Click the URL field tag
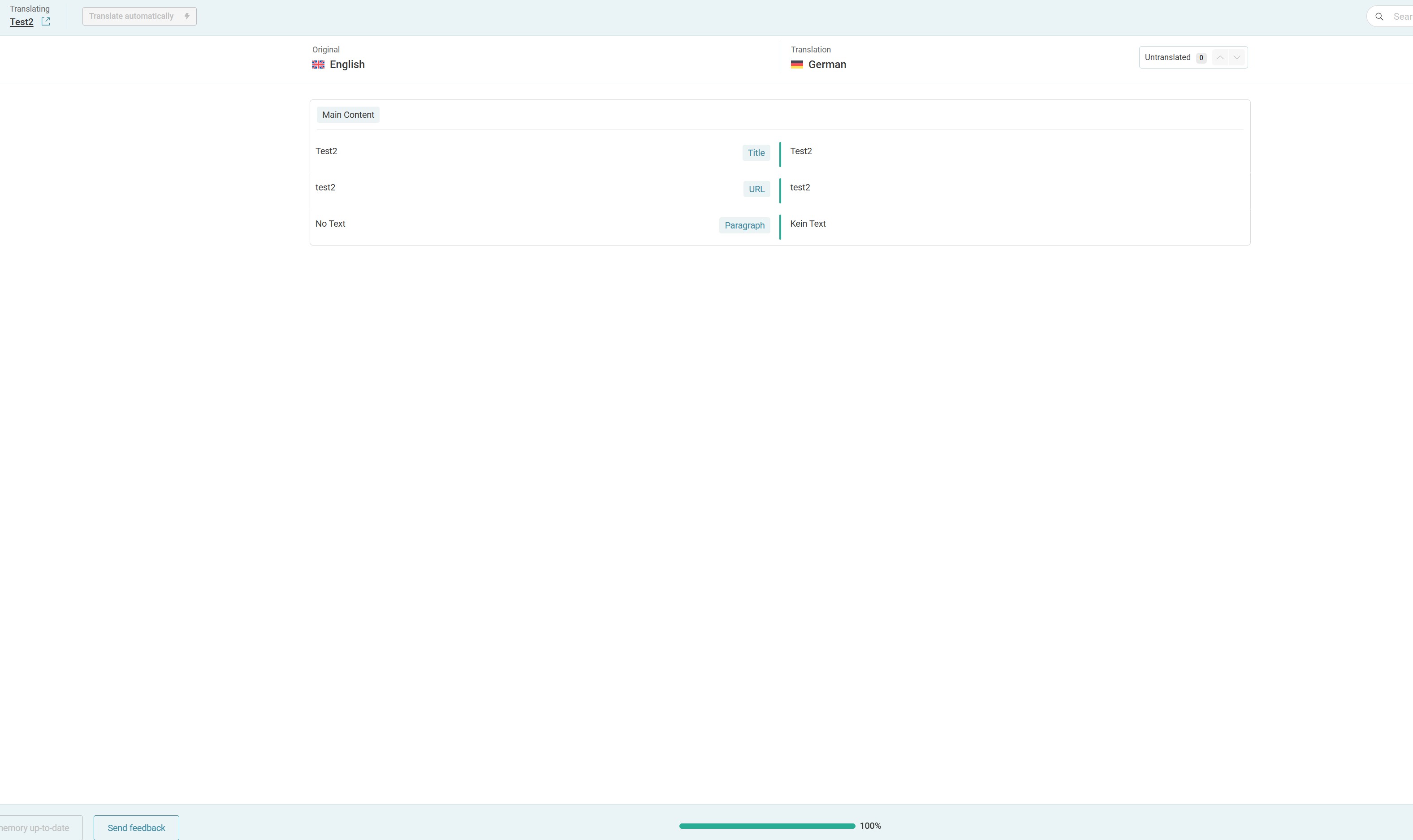 (x=756, y=189)
